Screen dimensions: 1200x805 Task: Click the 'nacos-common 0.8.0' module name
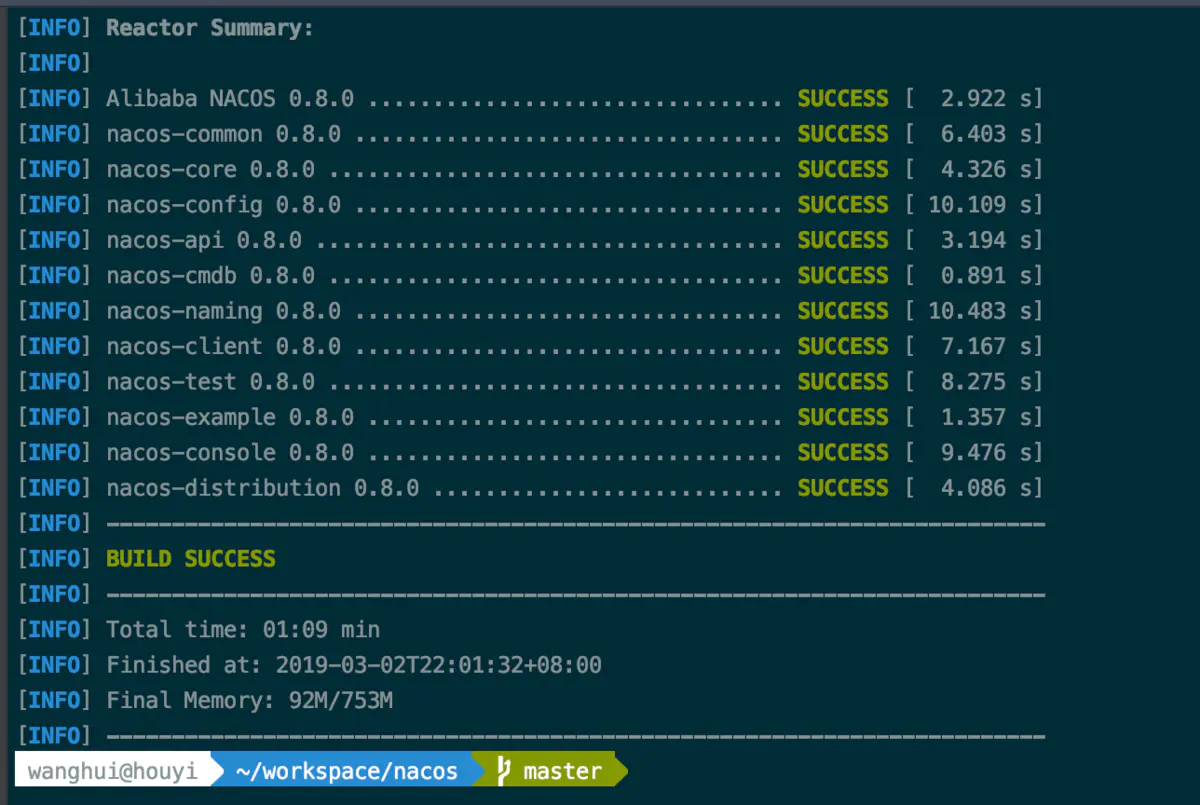coord(224,134)
